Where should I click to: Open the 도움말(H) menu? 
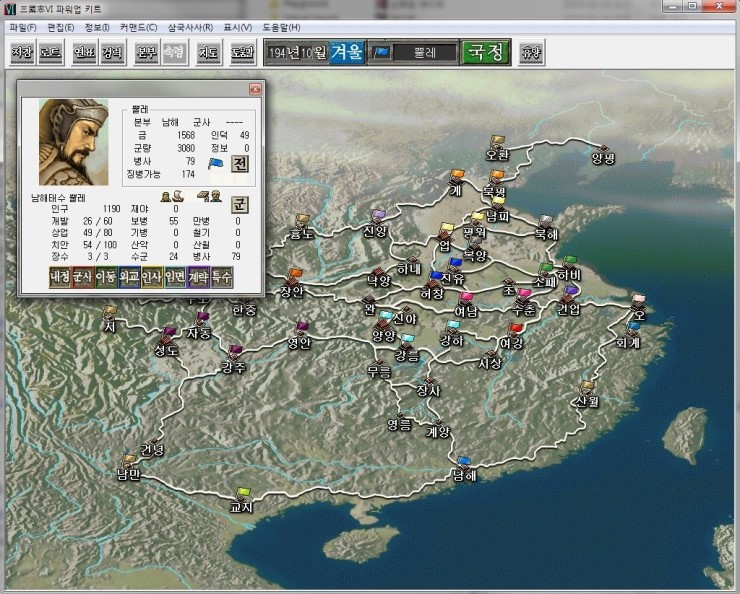281,27
